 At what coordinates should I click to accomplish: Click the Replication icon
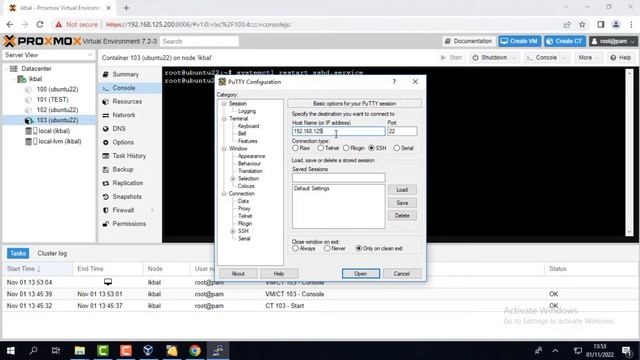tap(106, 183)
